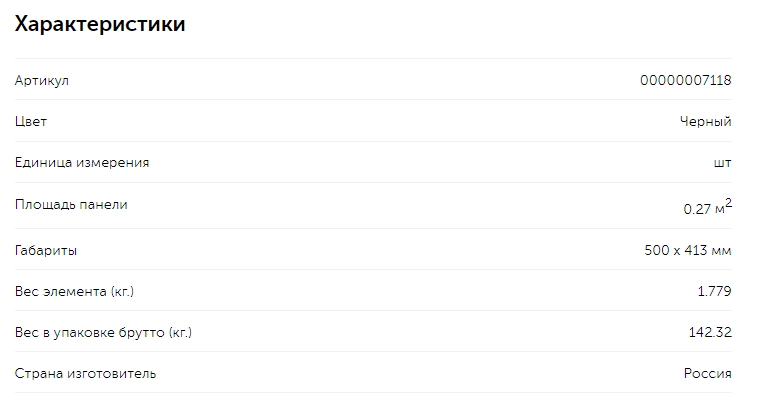Viewport: 767px width, 410px height.
Task: Click the 1.779 weight value
Action: click(714, 292)
